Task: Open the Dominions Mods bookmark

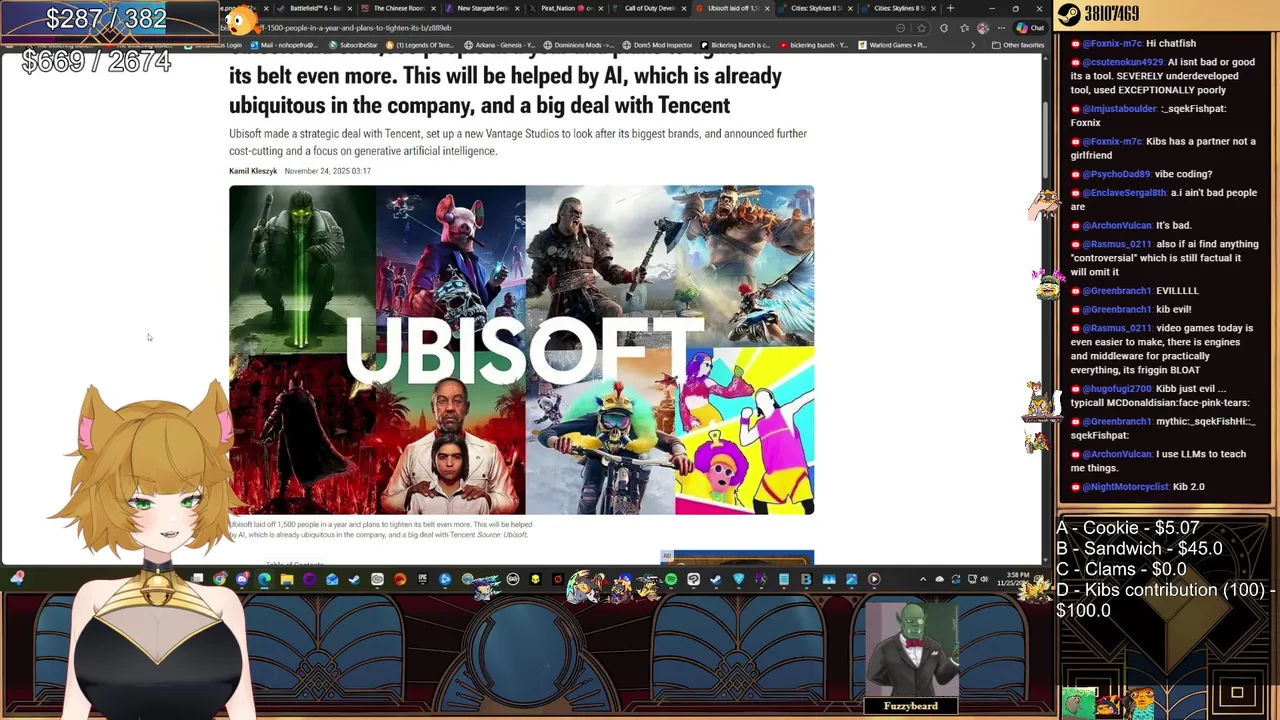Action: [x=578, y=45]
